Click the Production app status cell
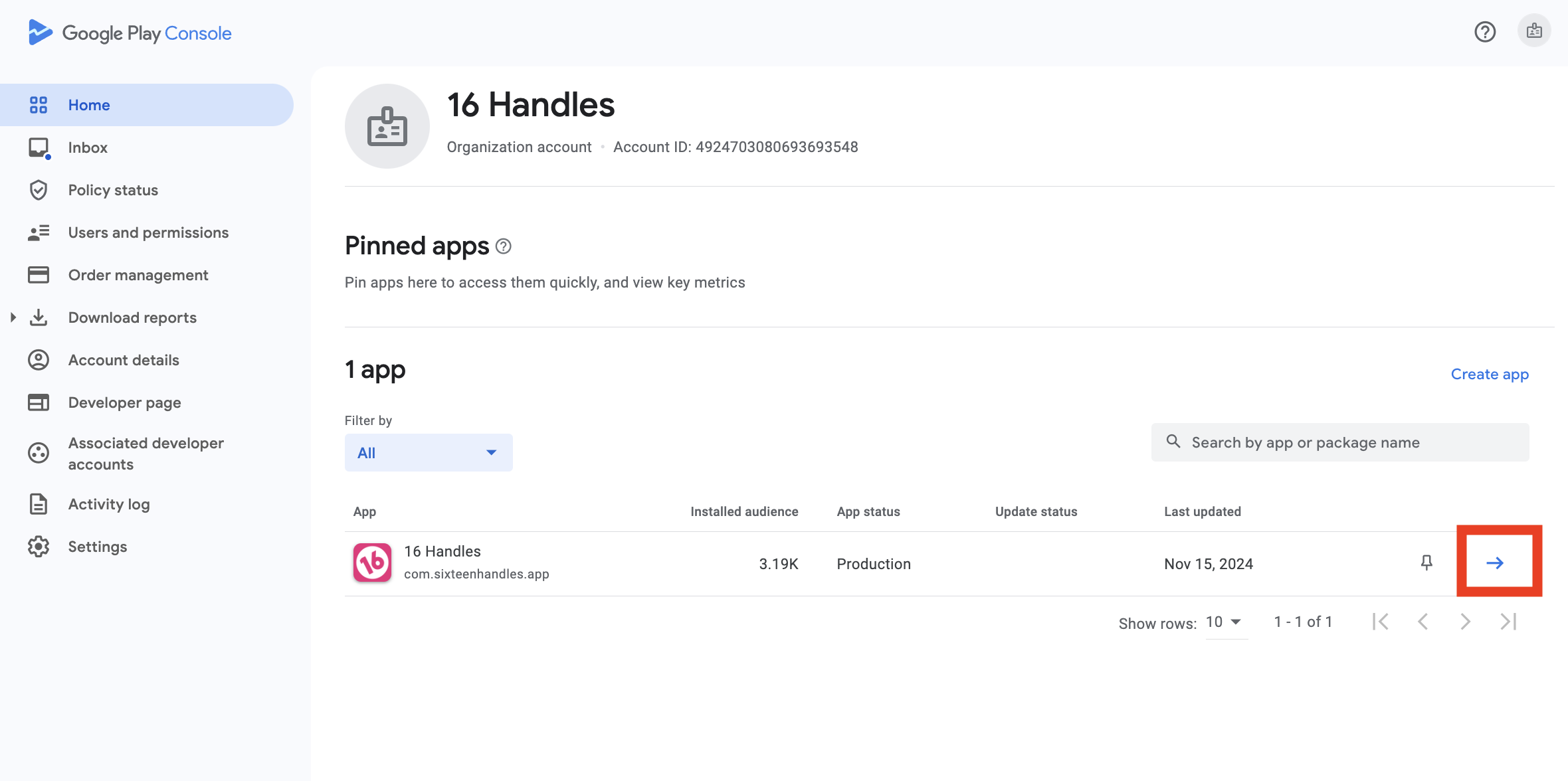Screen dimensions: 1568x781 (874, 564)
